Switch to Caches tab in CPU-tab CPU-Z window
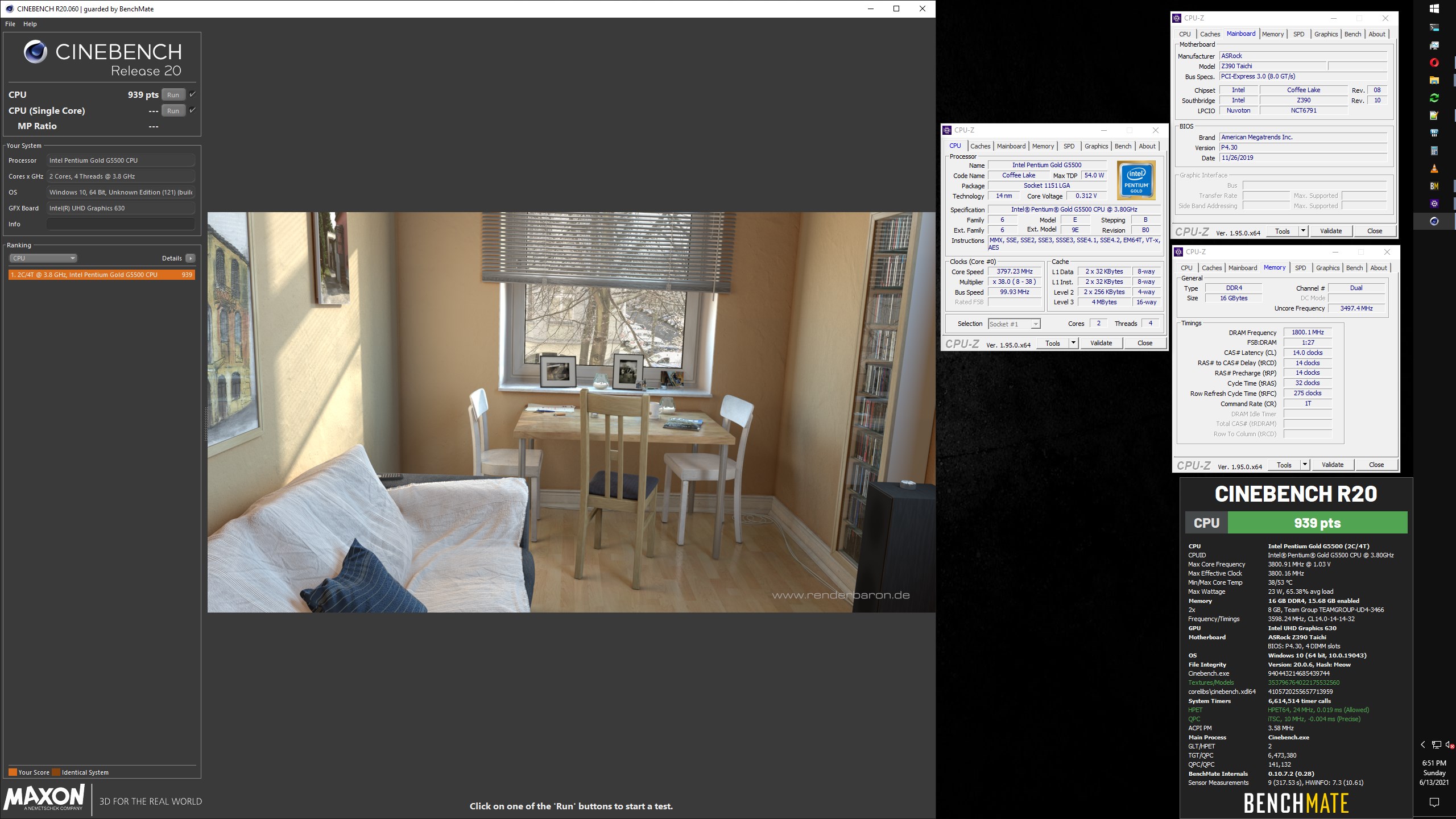Image resolution: width=1456 pixels, height=819 pixels. tap(980, 146)
